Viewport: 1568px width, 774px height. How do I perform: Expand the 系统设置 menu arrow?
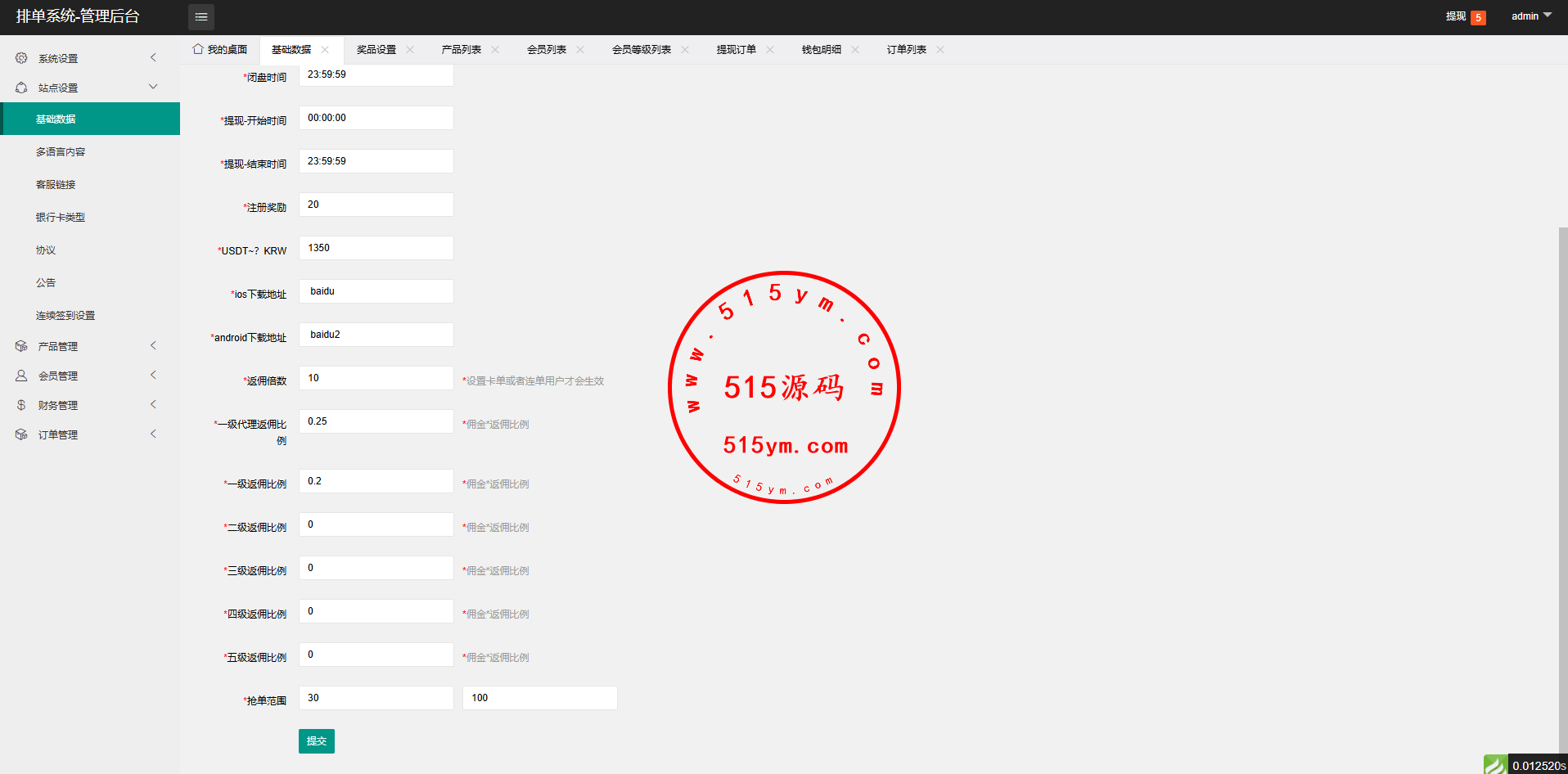[x=153, y=58]
